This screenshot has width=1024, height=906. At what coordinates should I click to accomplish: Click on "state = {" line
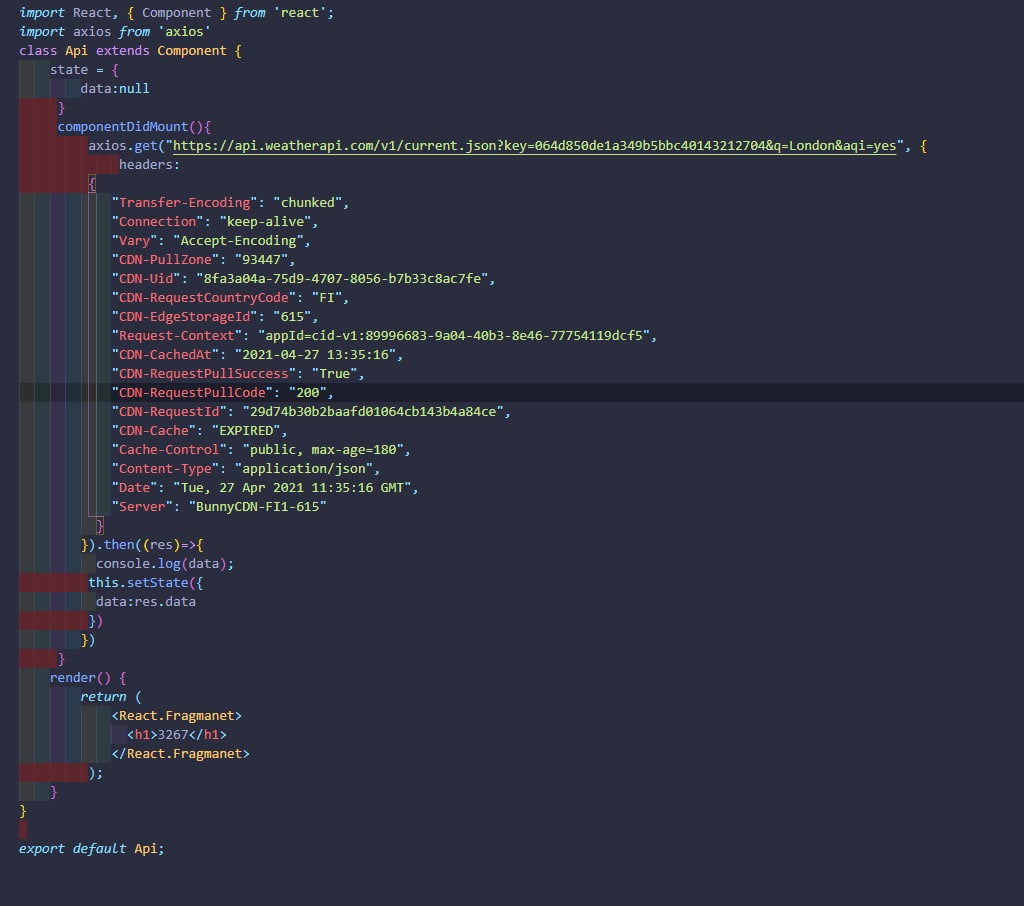coord(84,69)
